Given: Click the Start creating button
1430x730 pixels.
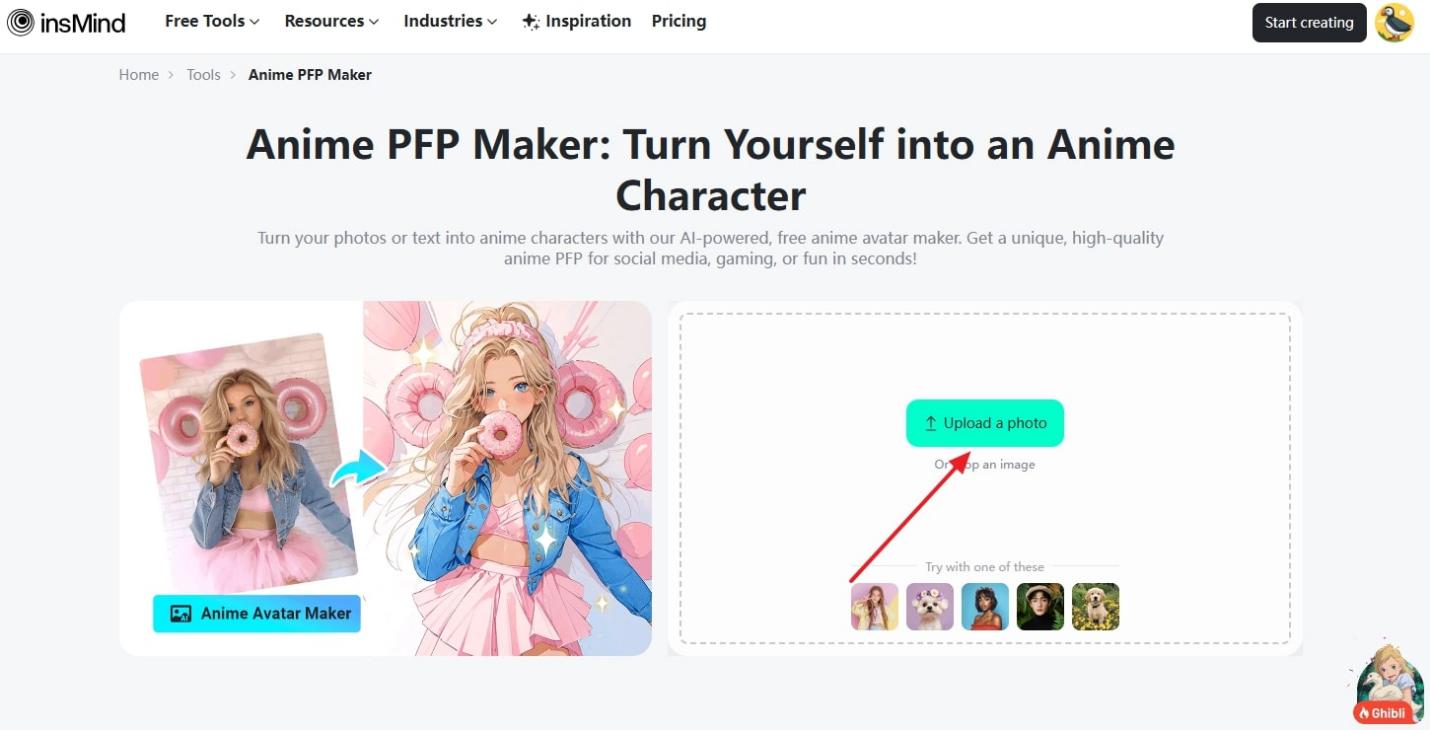Looking at the screenshot, I should point(1309,22).
